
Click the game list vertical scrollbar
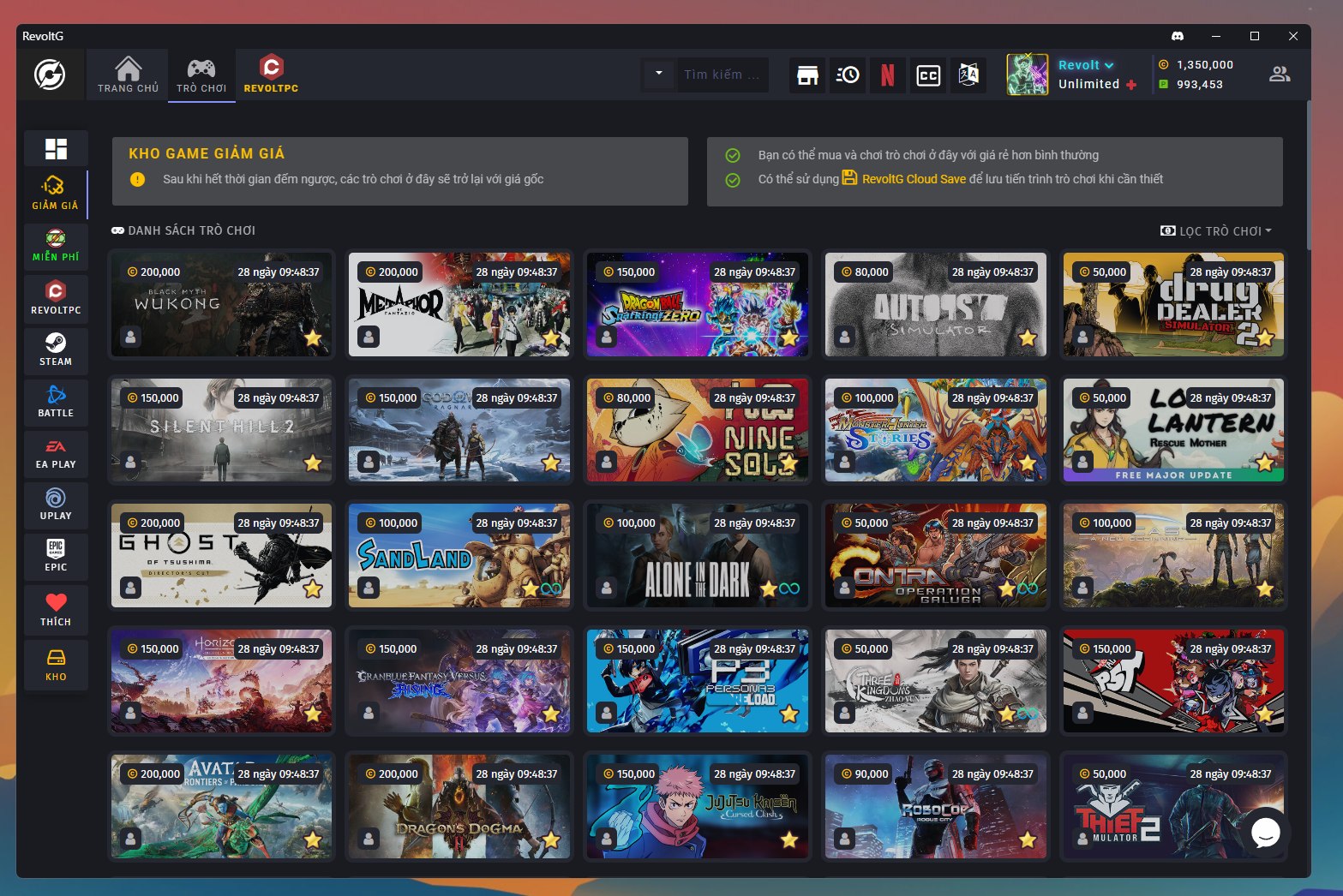click(1308, 176)
